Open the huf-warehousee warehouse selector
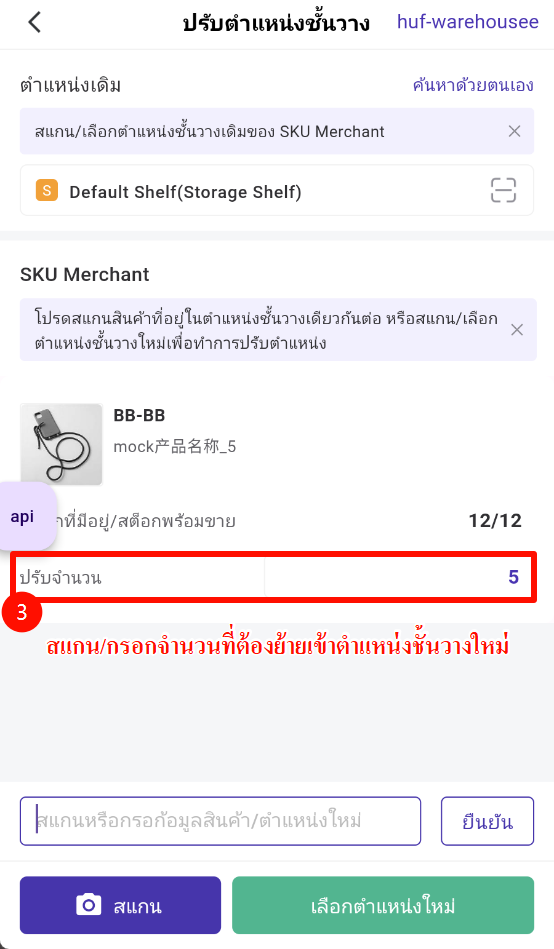The height and width of the screenshot is (949, 554). [467, 22]
